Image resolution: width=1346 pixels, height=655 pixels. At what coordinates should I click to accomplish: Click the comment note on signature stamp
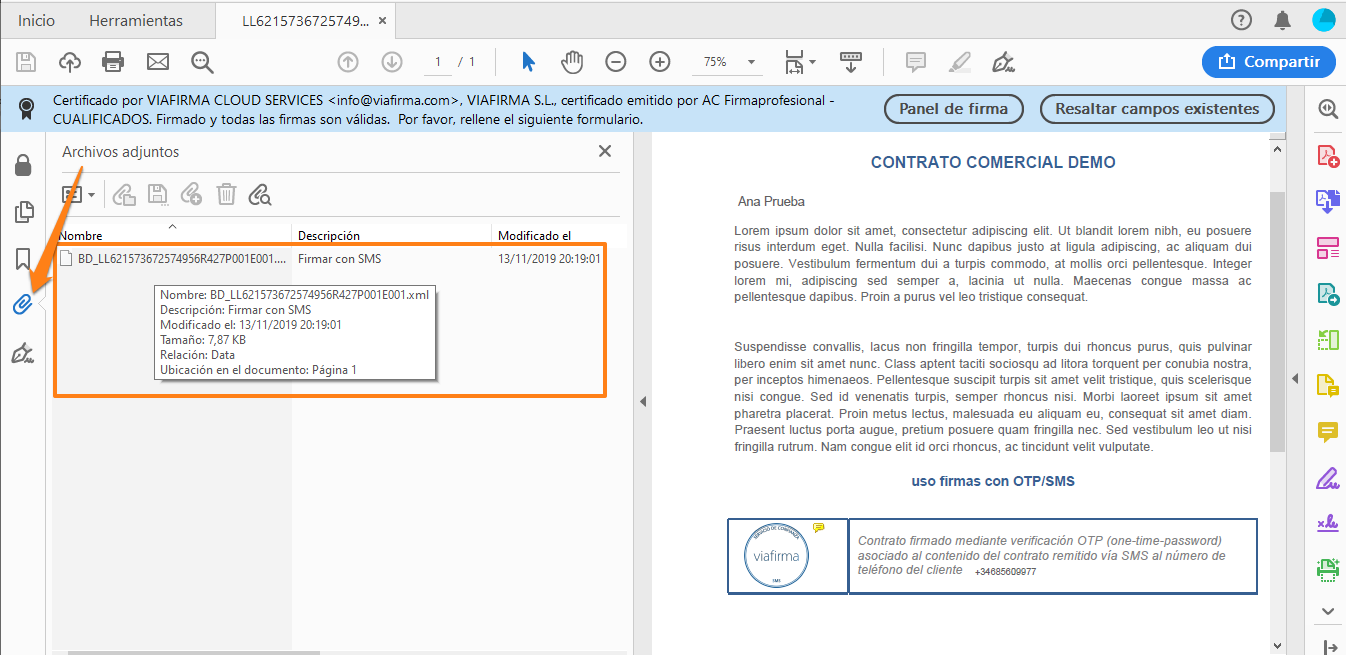click(x=819, y=527)
